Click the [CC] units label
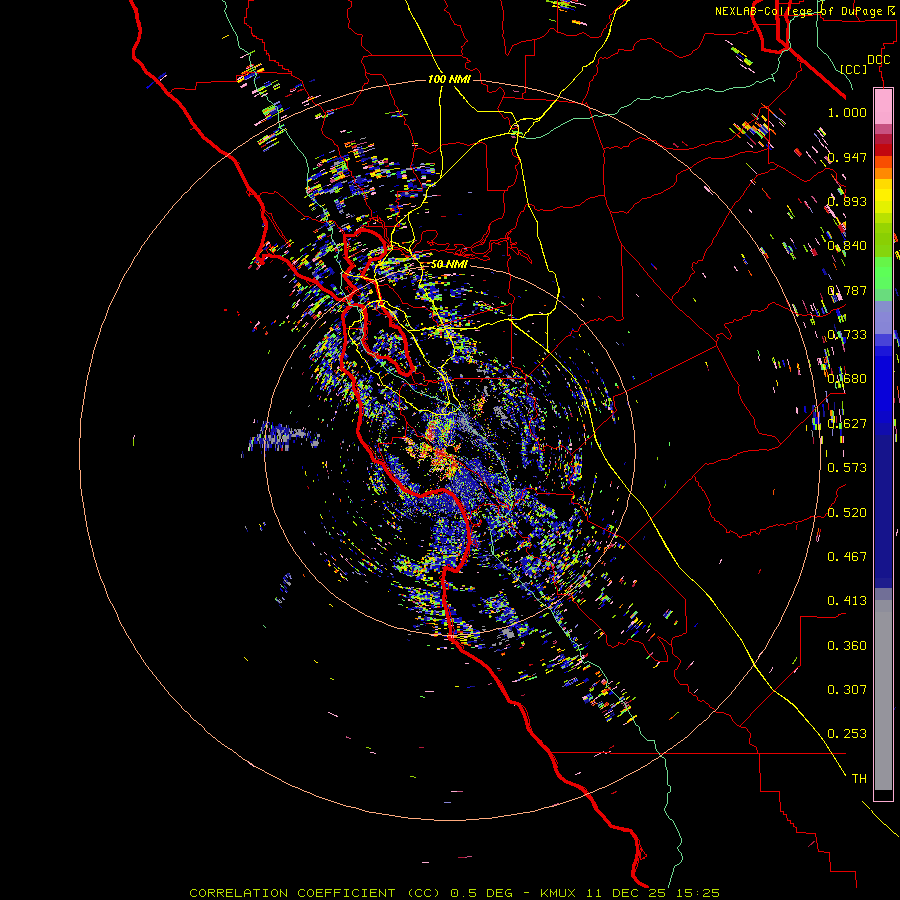900x900 pixels. [x=854, y=69]
